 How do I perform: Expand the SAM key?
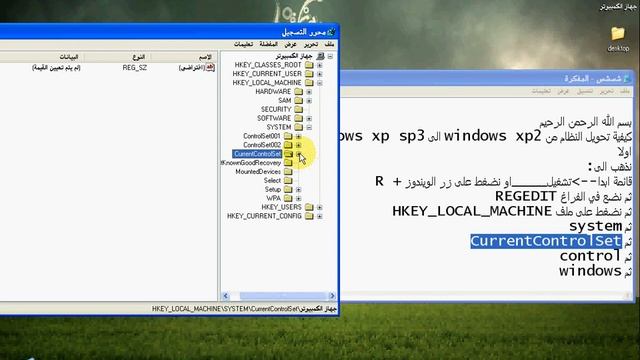[309, 101]
